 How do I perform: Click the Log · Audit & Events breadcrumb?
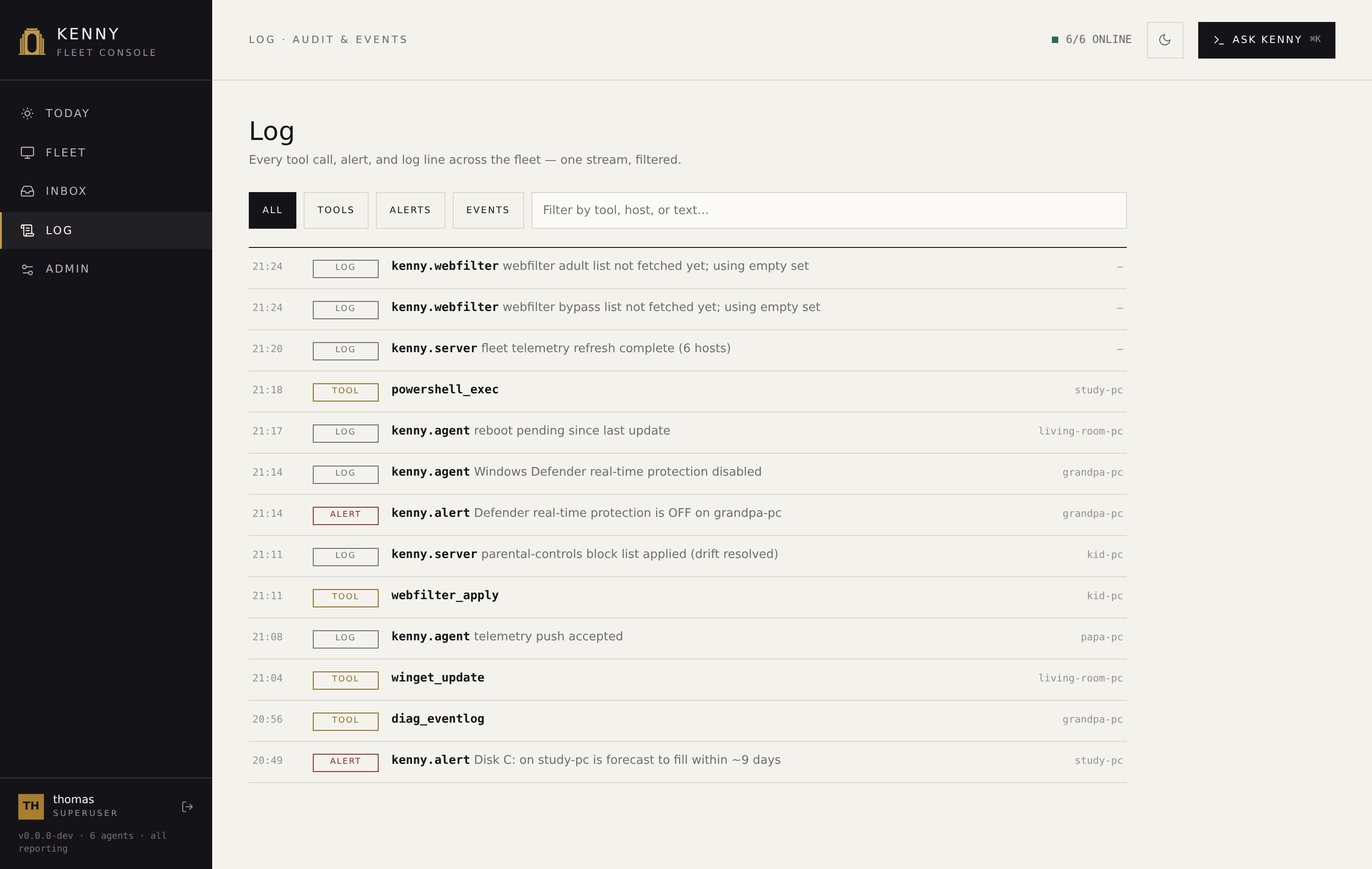click(328, 39)
